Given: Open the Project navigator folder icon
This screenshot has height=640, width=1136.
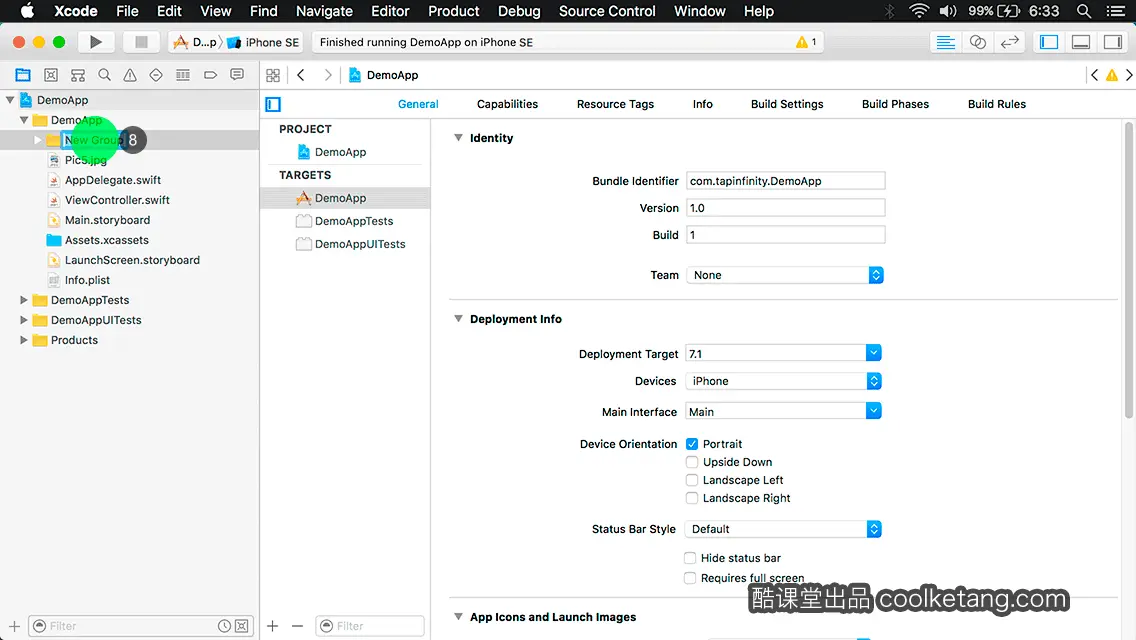Looking at the screenshot, I should (23, 75).
